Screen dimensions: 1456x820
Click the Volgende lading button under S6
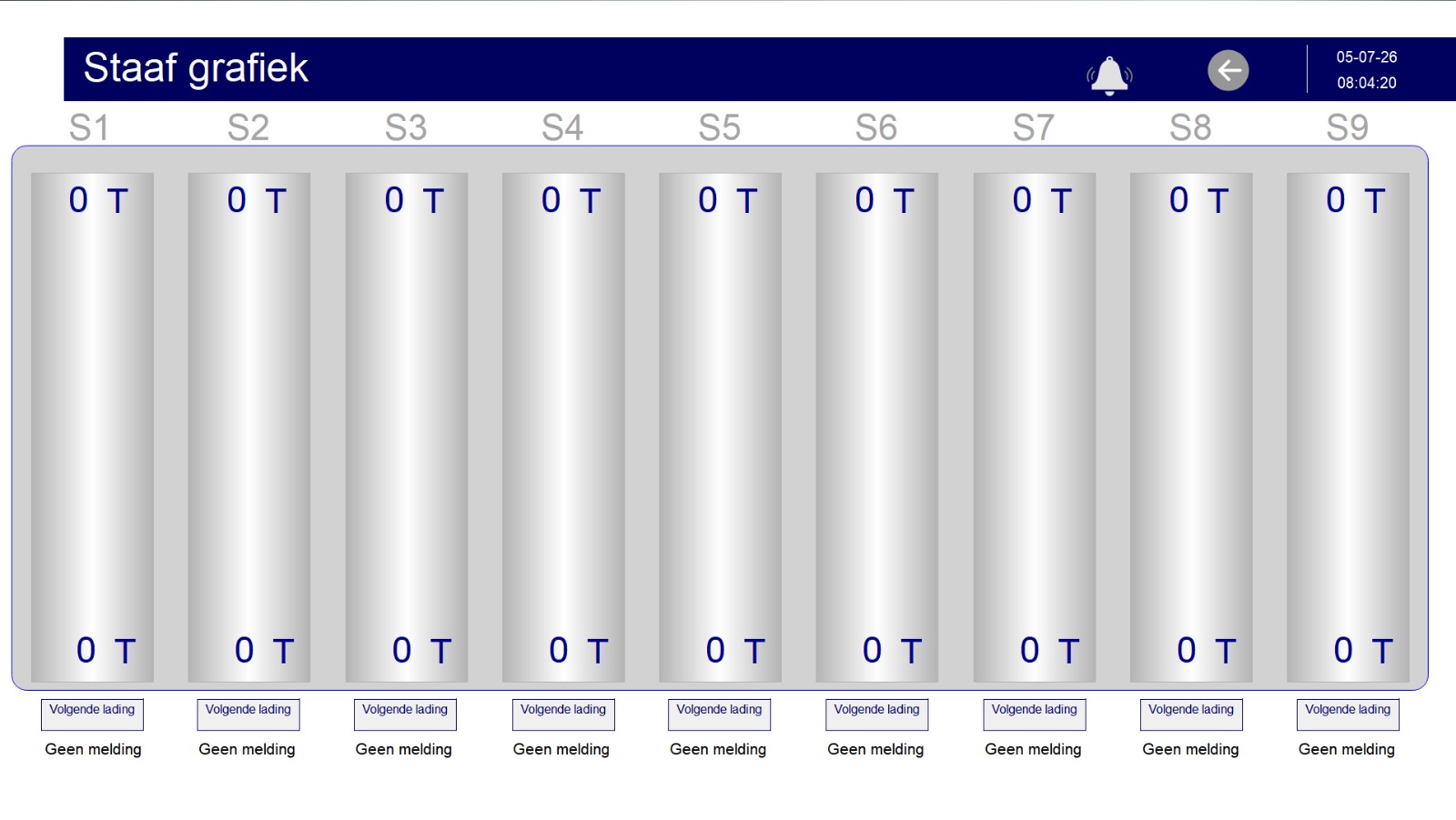click(x=877, y=714)
